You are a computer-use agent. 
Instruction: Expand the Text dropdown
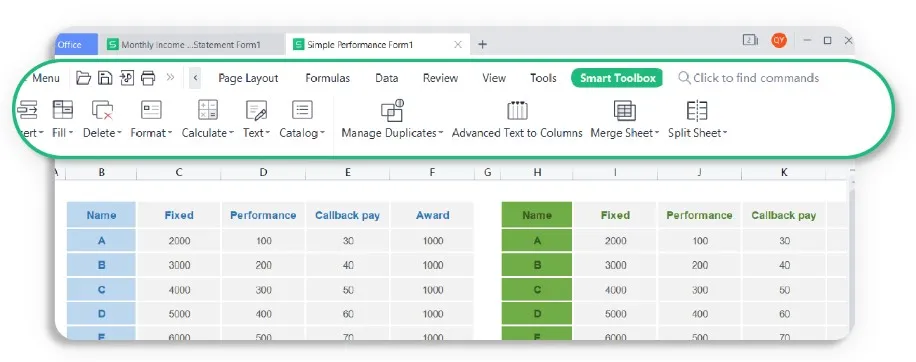coord(268,133)
